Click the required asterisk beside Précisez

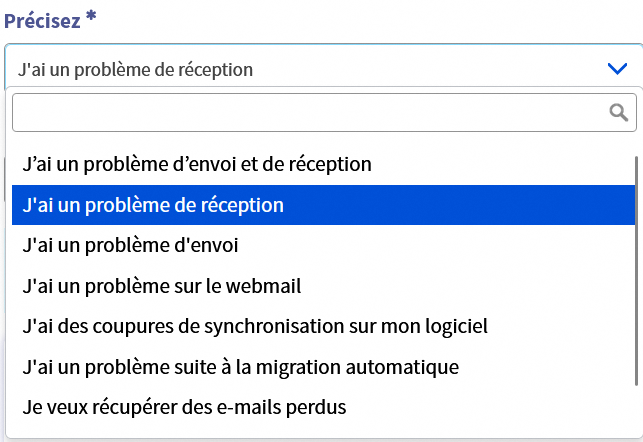[x=91, y=19]
